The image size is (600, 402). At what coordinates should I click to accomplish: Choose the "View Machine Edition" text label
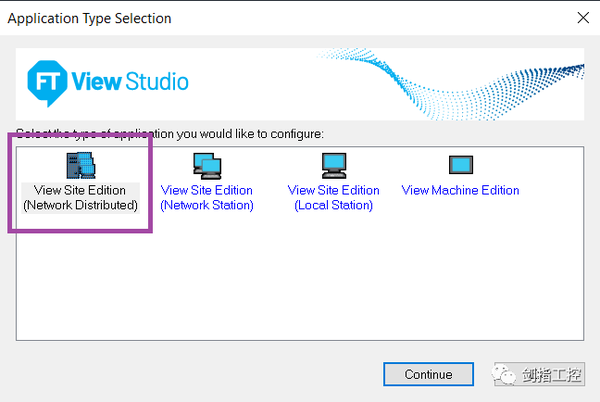point(460,190)
